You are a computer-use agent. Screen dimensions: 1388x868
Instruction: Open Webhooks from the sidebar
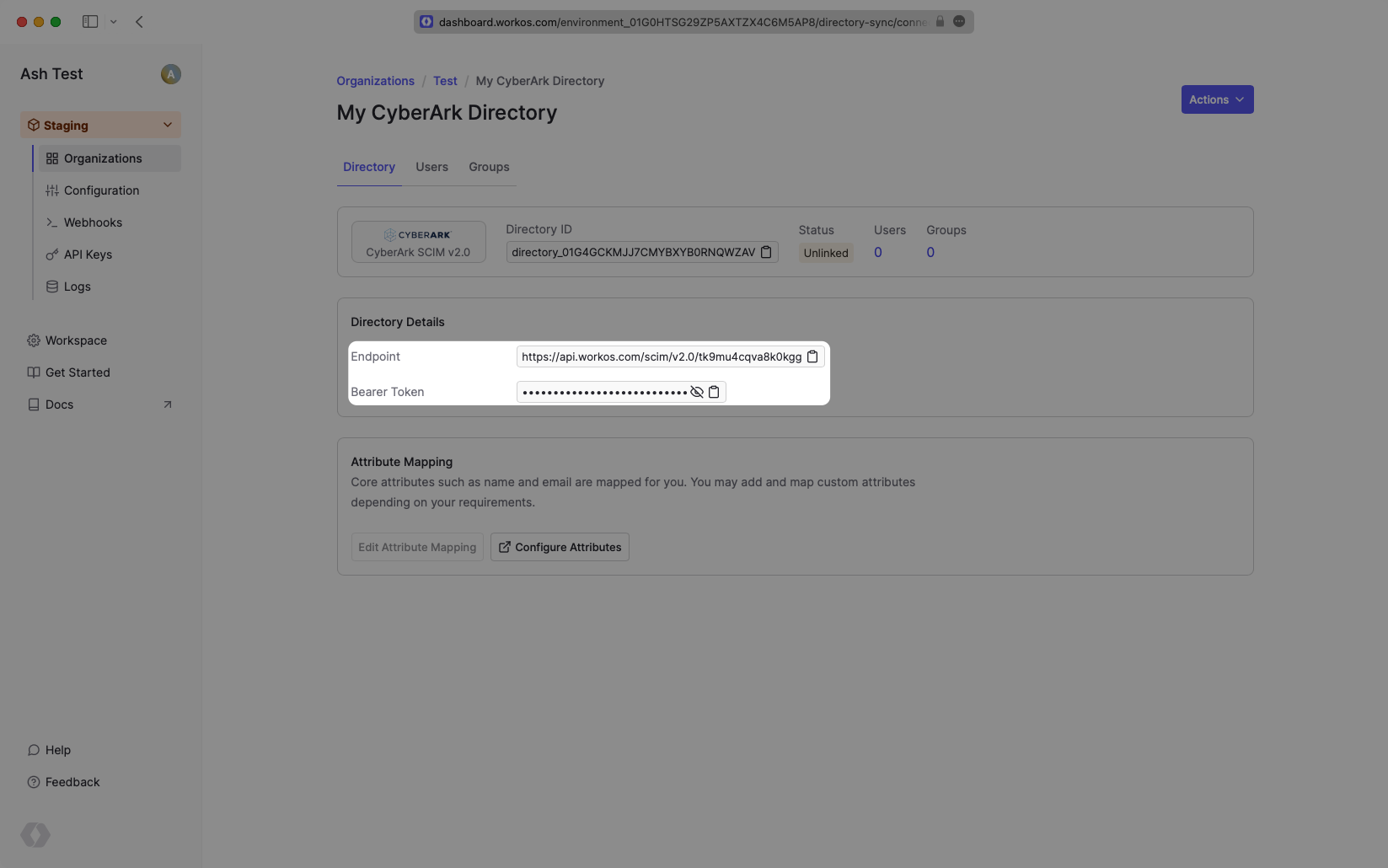pyautogui.click(x=93, y=222)
